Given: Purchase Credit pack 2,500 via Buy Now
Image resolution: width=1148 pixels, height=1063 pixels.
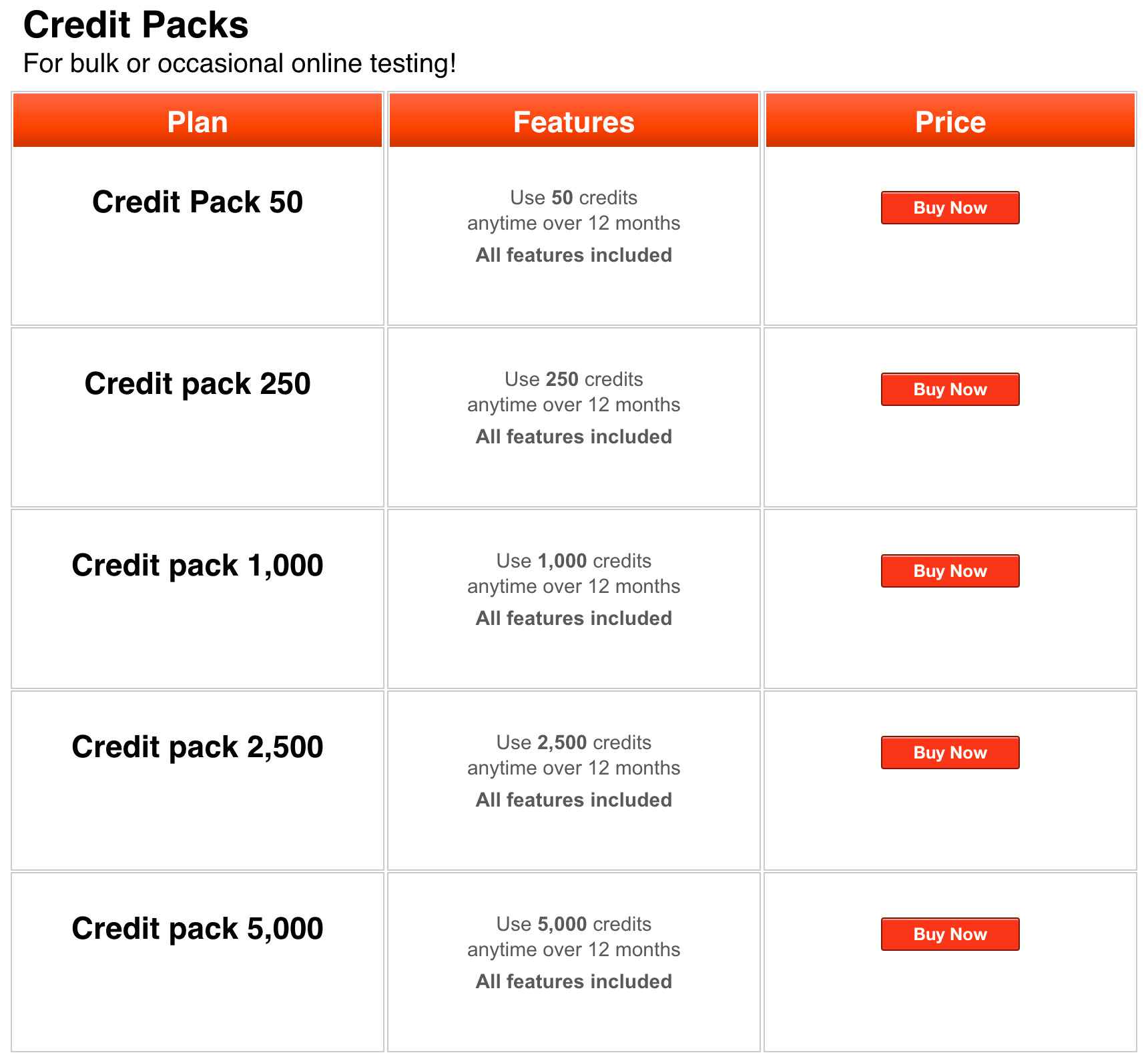Looking at the screenshot, I should 950,753.
